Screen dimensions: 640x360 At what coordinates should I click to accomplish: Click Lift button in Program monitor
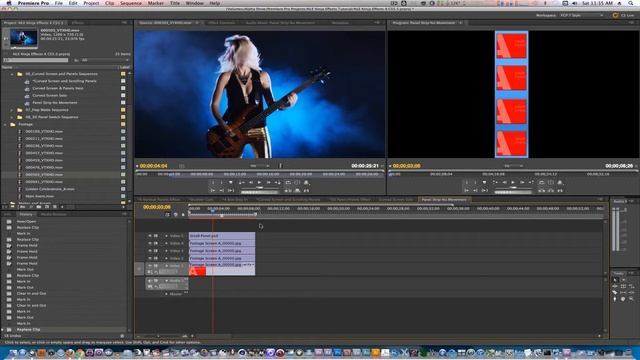coord(542,190)
